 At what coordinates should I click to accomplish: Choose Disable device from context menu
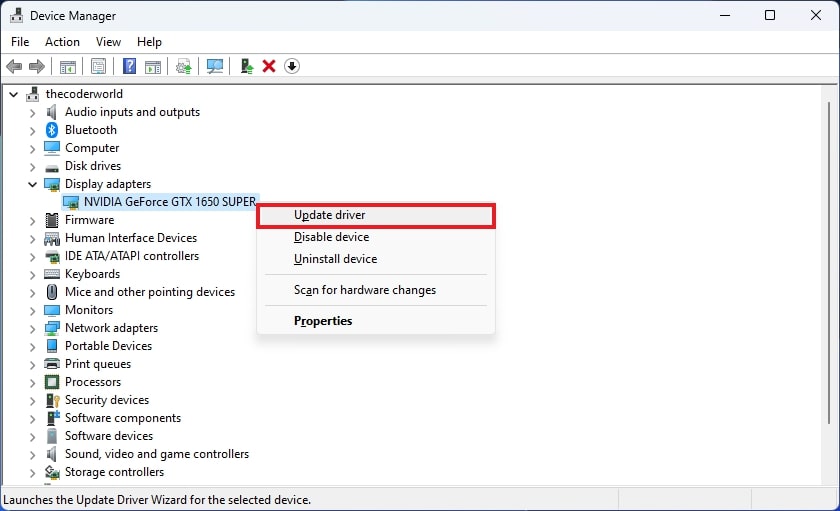click(x=376, y=237)
